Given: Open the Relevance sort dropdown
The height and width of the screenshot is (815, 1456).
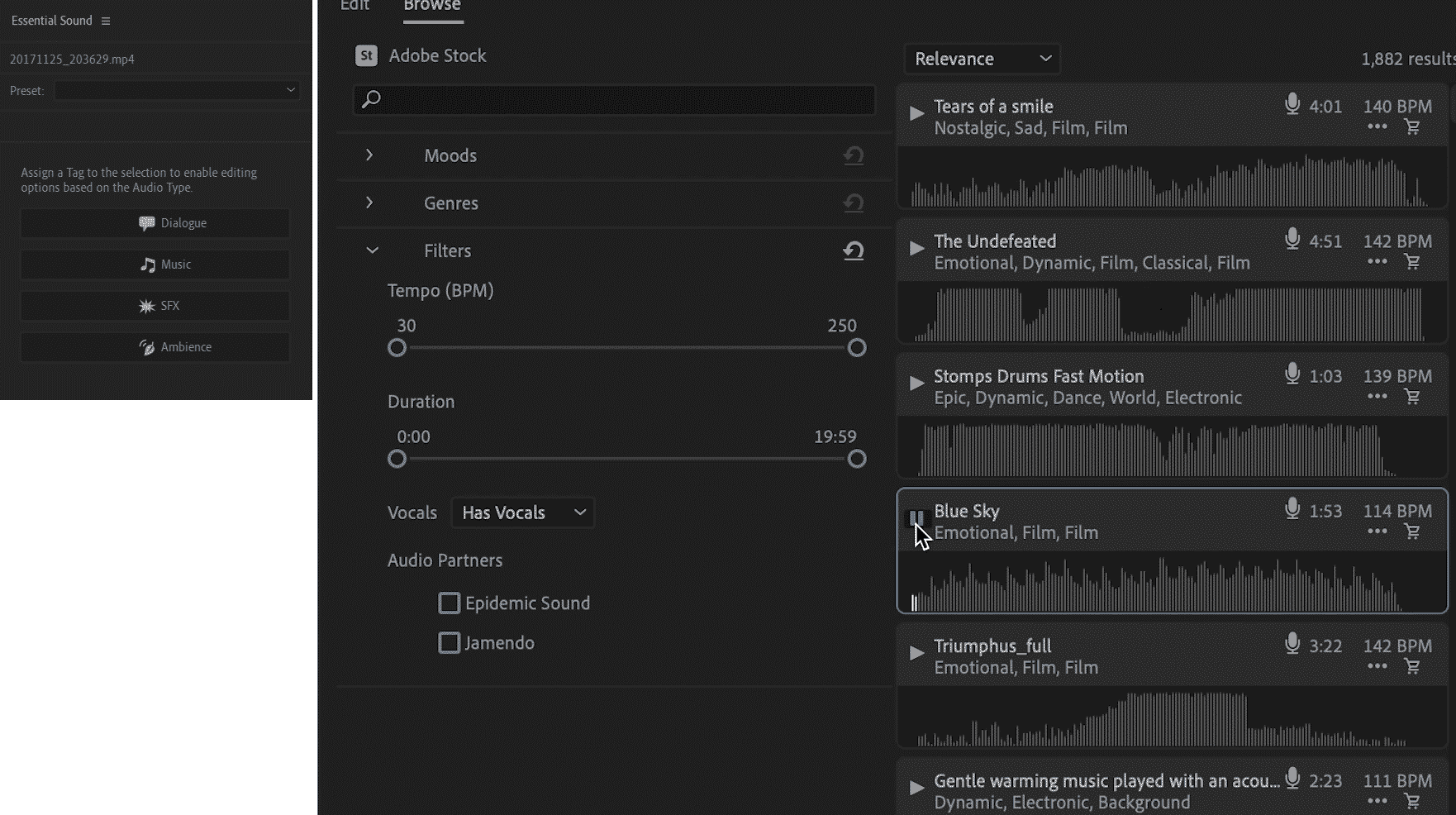Looking at the screenshot, I should (983, 59).
